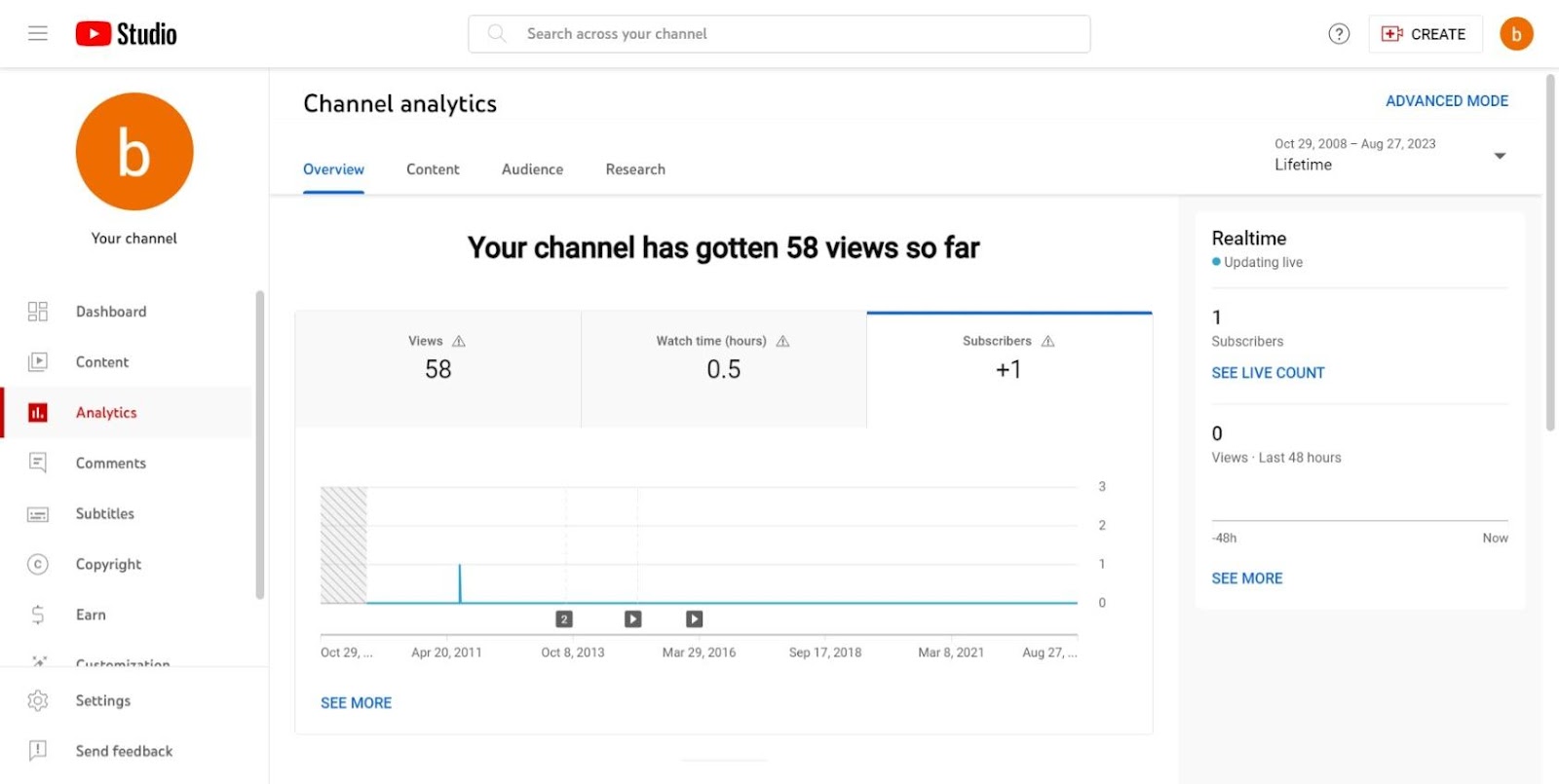This screenshot has width=1559, height=784.
Task: Click the Views warning triangle icon
Action: pyautogui.click(x=459, y=341)
